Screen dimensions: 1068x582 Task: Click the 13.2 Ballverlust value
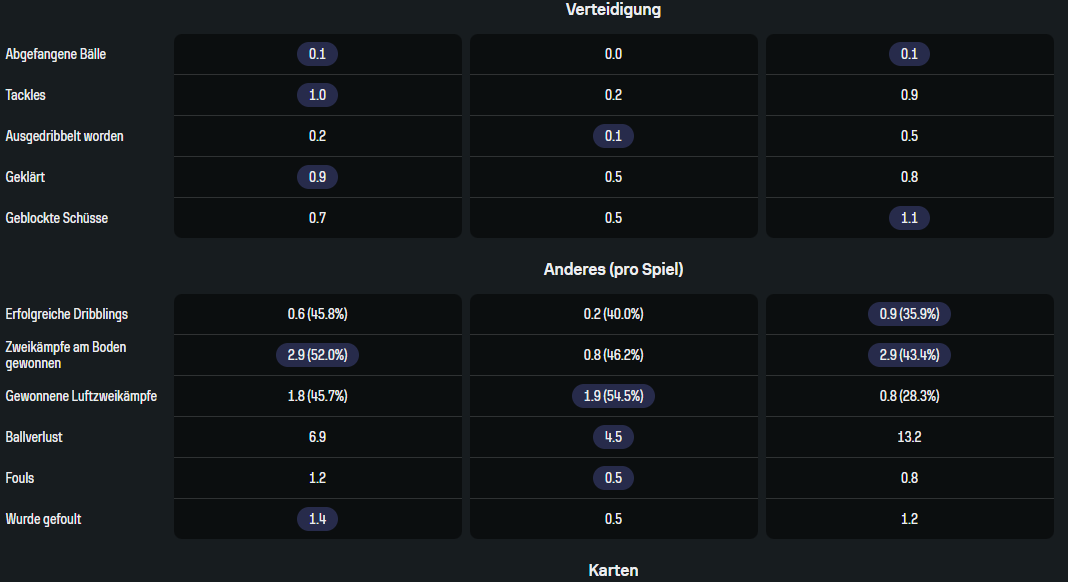[x=909, y=437]
